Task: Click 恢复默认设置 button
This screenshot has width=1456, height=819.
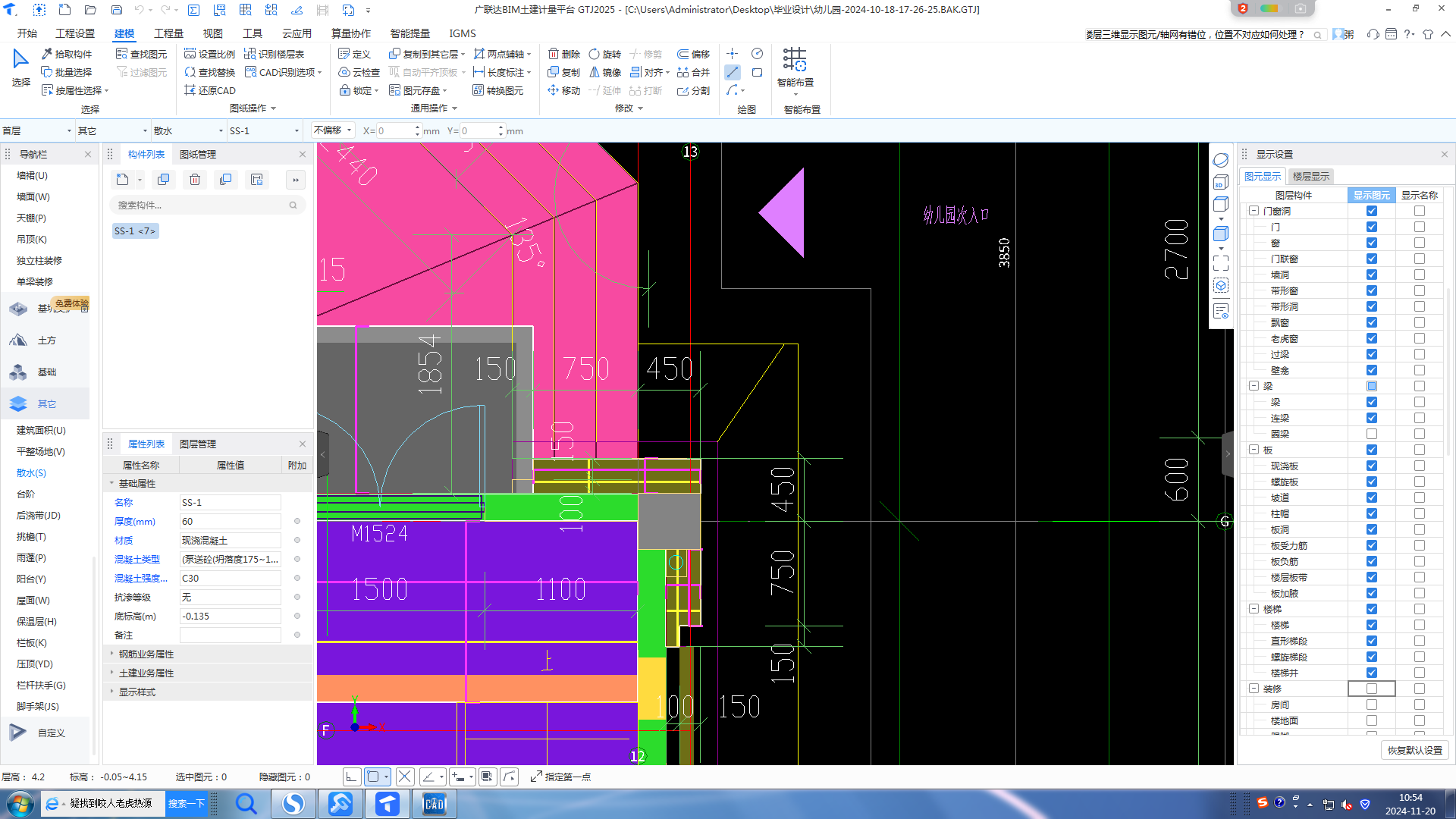Action: [1415, 750]
